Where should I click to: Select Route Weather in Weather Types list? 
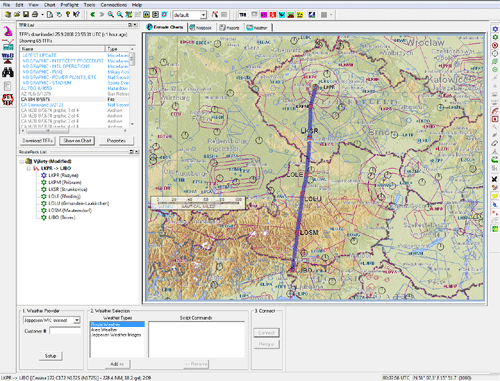(x=117, y=324)
